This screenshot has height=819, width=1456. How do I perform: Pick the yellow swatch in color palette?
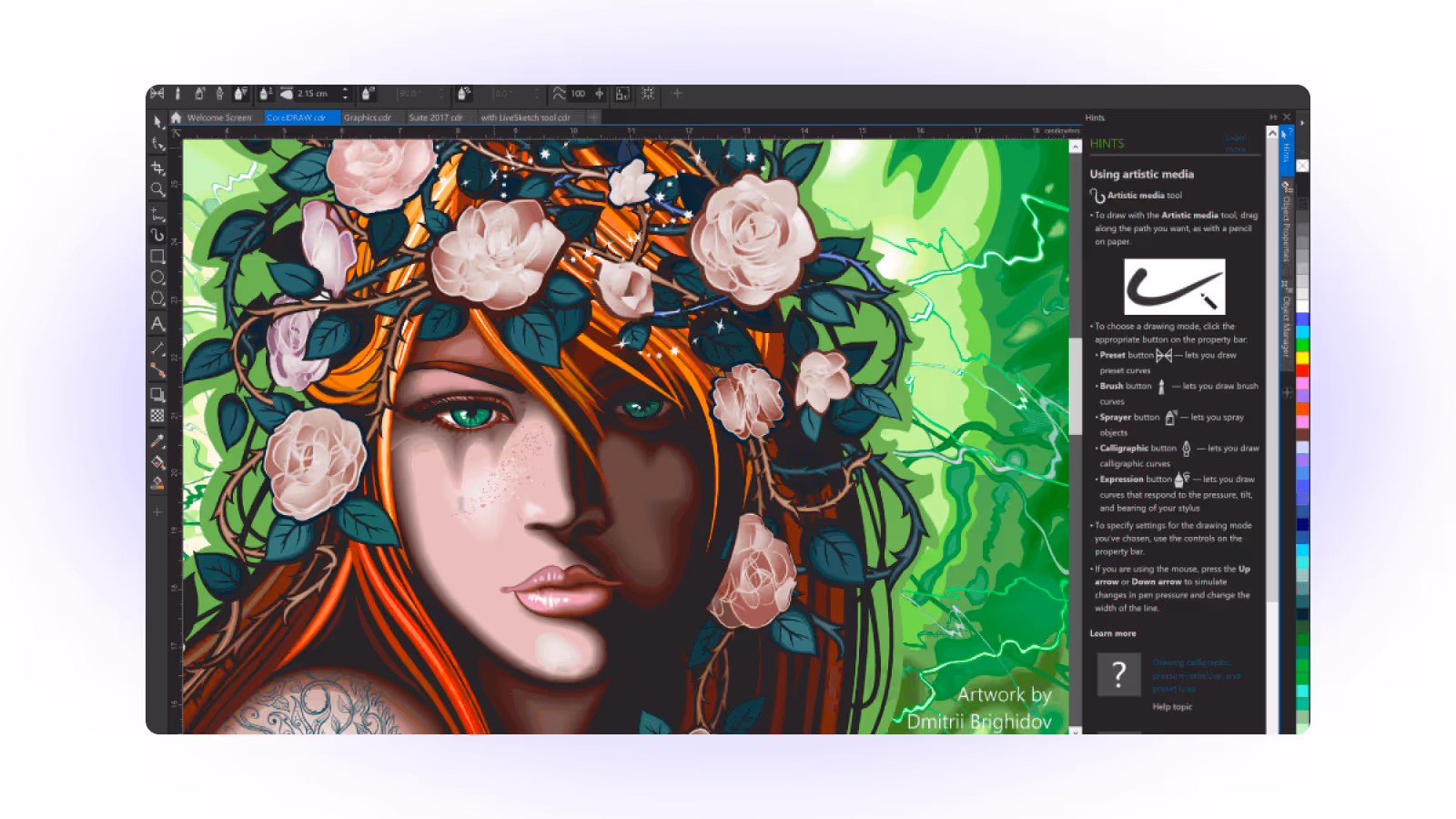point(1302,358)
